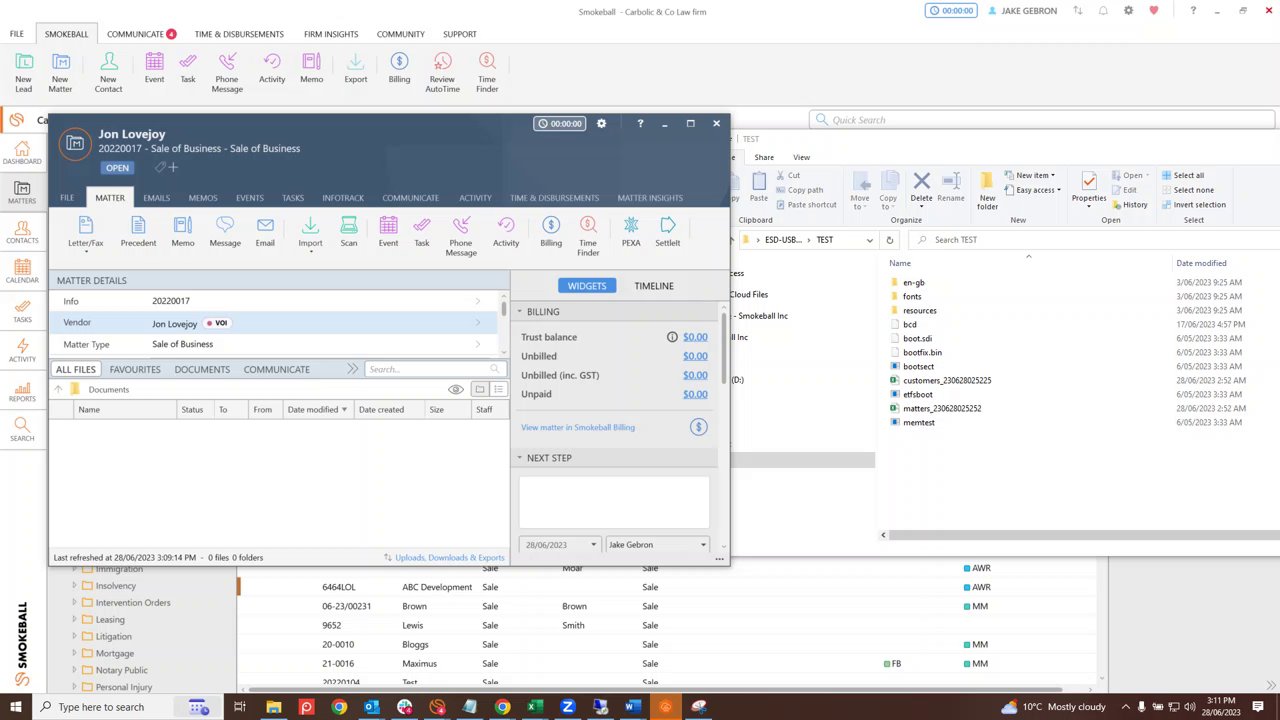Create an Email from the matter toolbar
This screenshot has height=720, width=1280.
265,231
